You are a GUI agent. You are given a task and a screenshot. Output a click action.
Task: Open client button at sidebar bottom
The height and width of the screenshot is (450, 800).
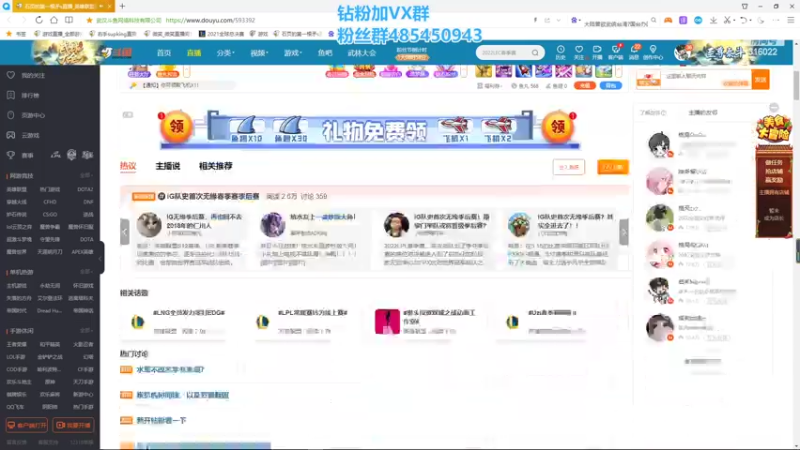point(27,425)
